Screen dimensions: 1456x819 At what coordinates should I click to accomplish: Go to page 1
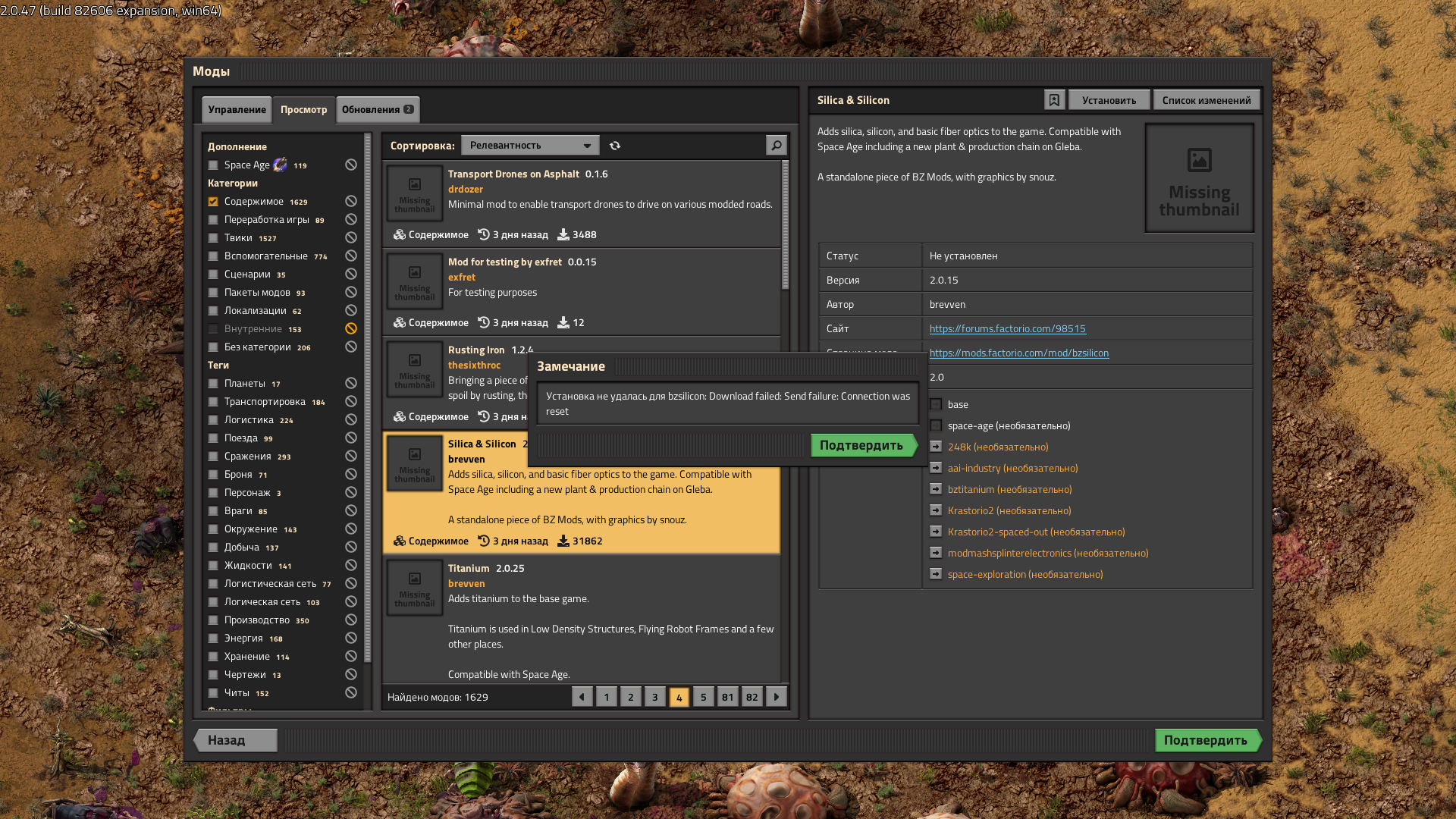607,697
